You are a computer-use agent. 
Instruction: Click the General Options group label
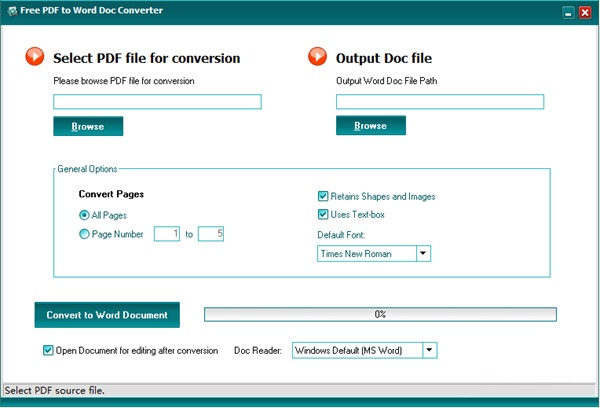coord(87,169)
